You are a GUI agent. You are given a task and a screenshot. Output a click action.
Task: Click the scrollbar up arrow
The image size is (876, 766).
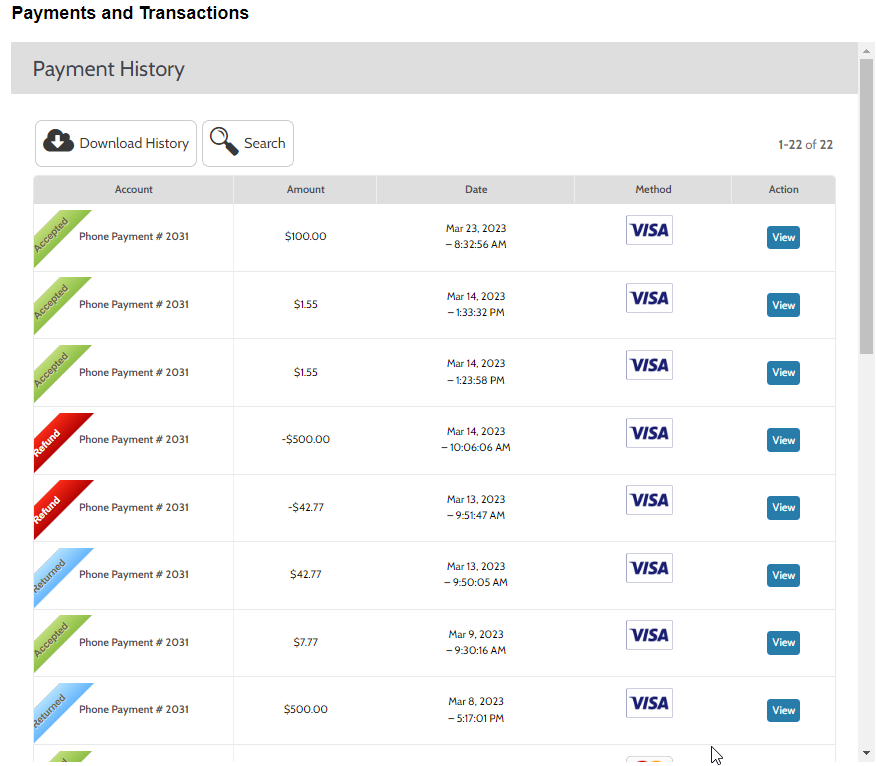(x=866, y=50)
